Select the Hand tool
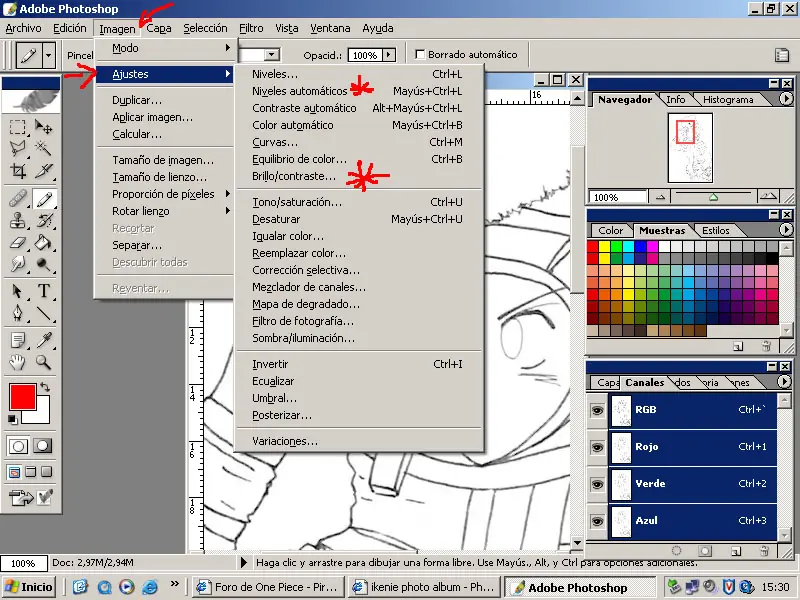The width and height of the screenshot is (800, 600). tap(18, 362)
